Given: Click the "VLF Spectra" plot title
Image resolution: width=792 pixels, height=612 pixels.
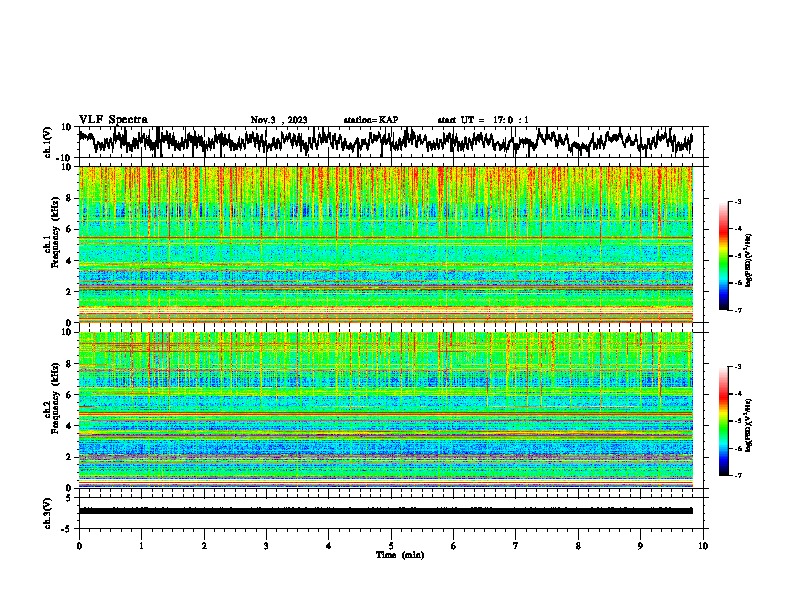Looking at the screenshot, I should coord(113,120).
